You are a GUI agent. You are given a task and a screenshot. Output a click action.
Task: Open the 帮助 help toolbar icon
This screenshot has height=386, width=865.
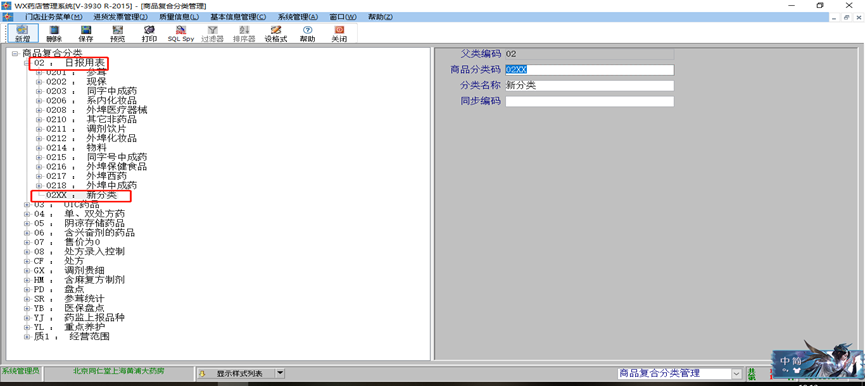[307, 33]
